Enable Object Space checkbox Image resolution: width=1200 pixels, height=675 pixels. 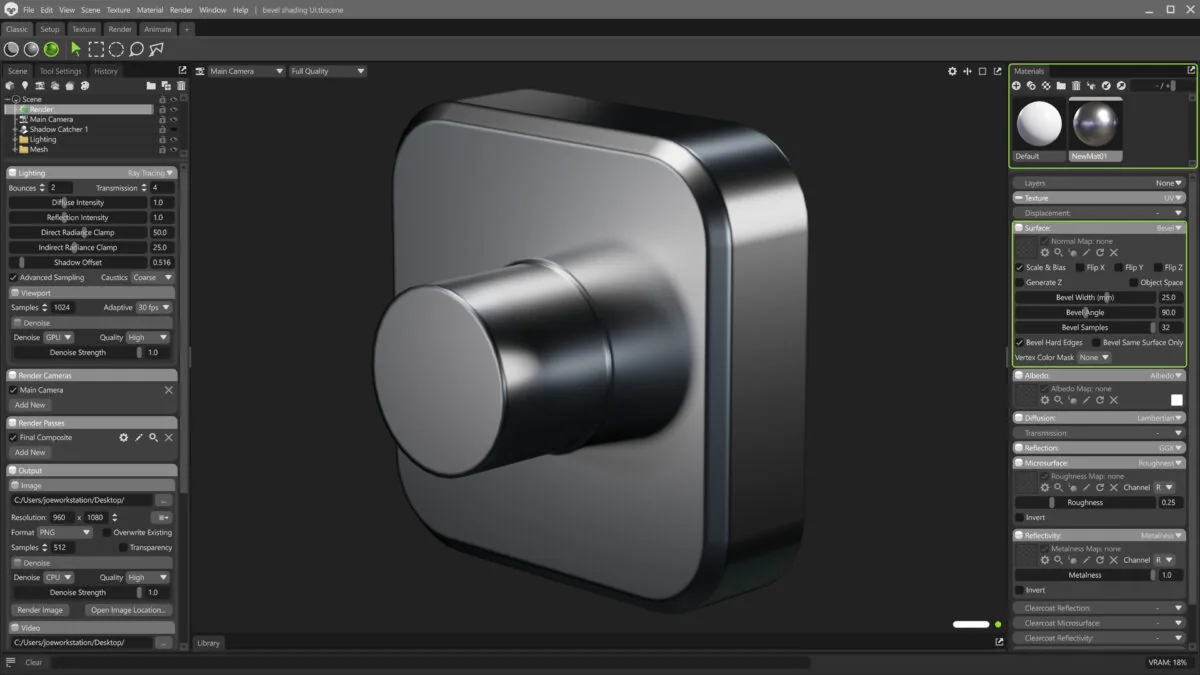[1134, 283]
